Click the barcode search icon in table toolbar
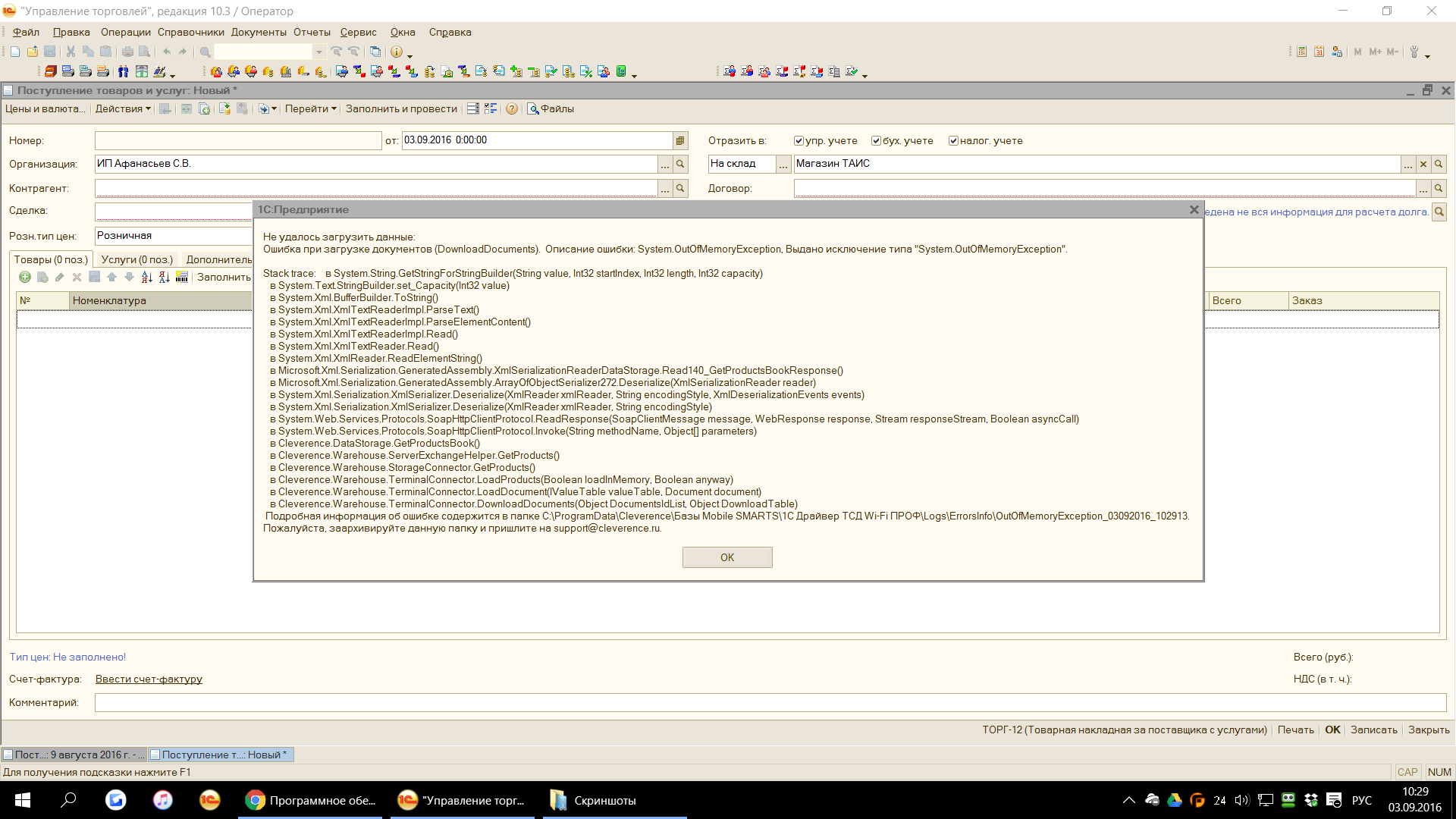Screen dimensions: 1456x819 pos(182,277)
